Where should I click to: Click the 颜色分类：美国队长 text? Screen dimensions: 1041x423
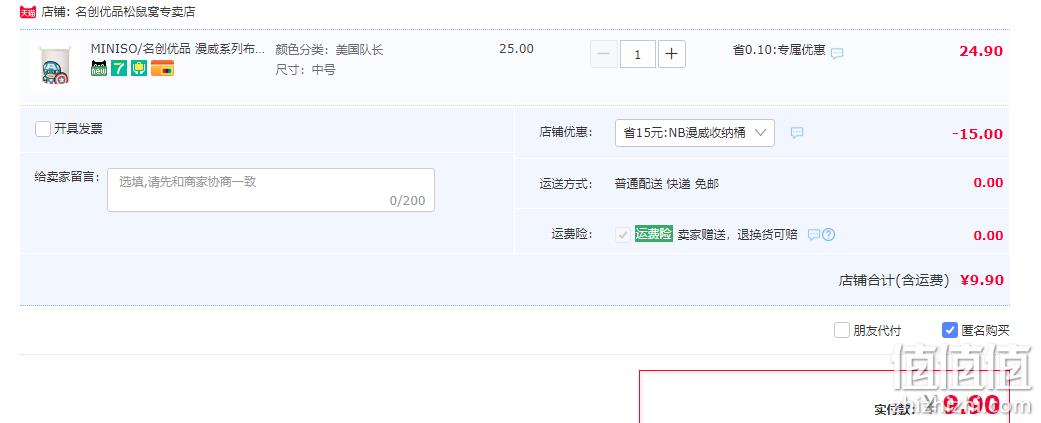pyautogui.click(x=329, y=50)
